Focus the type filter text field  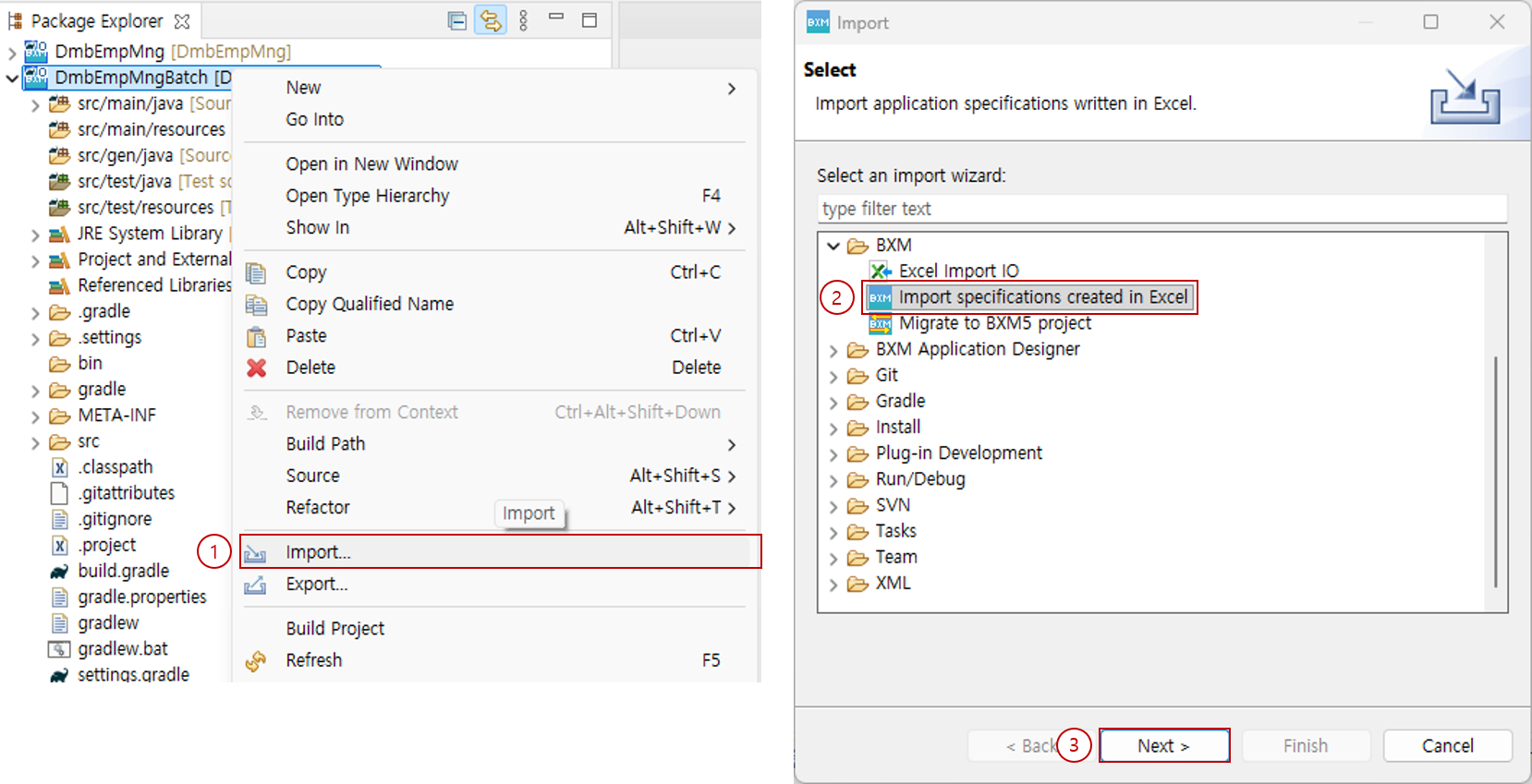1162,209
